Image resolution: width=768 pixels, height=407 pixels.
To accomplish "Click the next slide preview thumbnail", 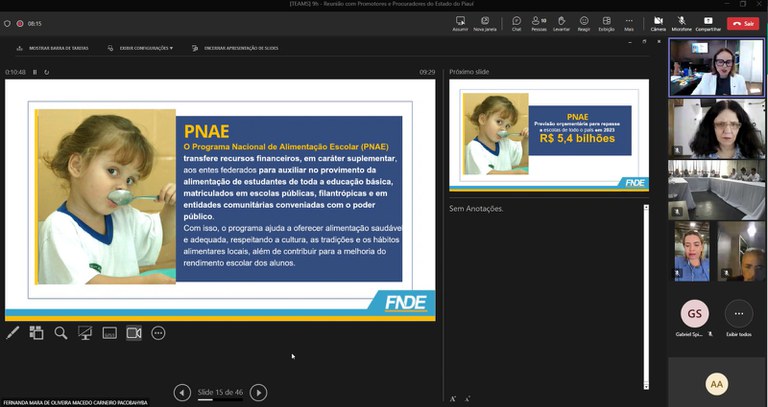I will point(547,134).
